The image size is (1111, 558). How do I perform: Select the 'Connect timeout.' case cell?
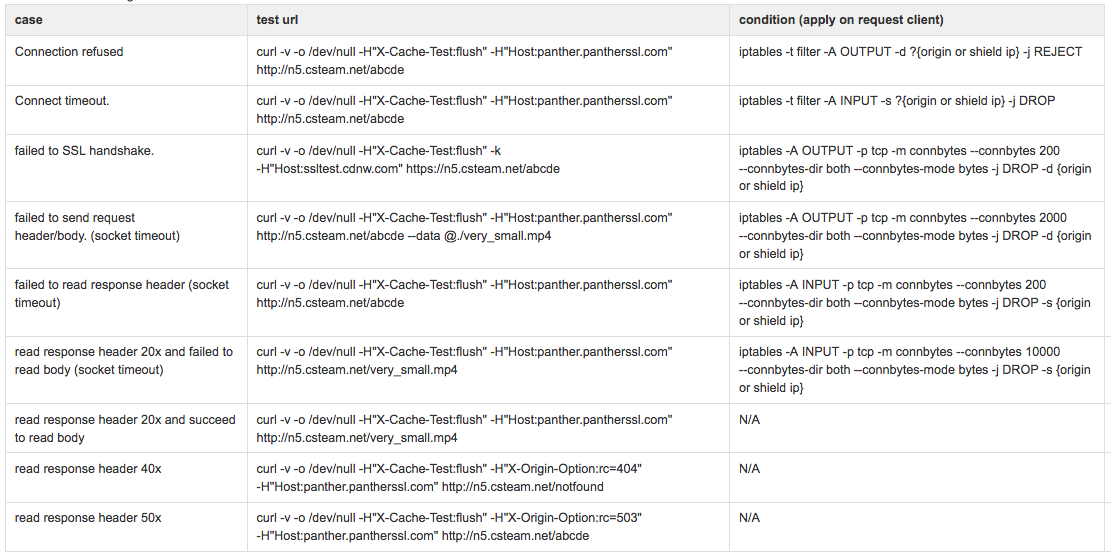point(62,101)
